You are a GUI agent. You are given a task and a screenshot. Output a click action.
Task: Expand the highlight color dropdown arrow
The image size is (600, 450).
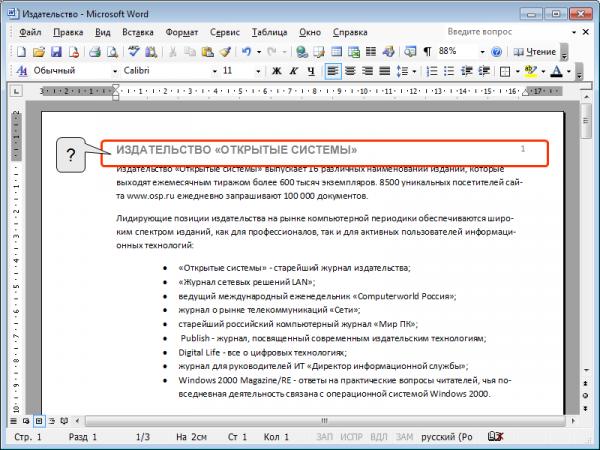543,71
